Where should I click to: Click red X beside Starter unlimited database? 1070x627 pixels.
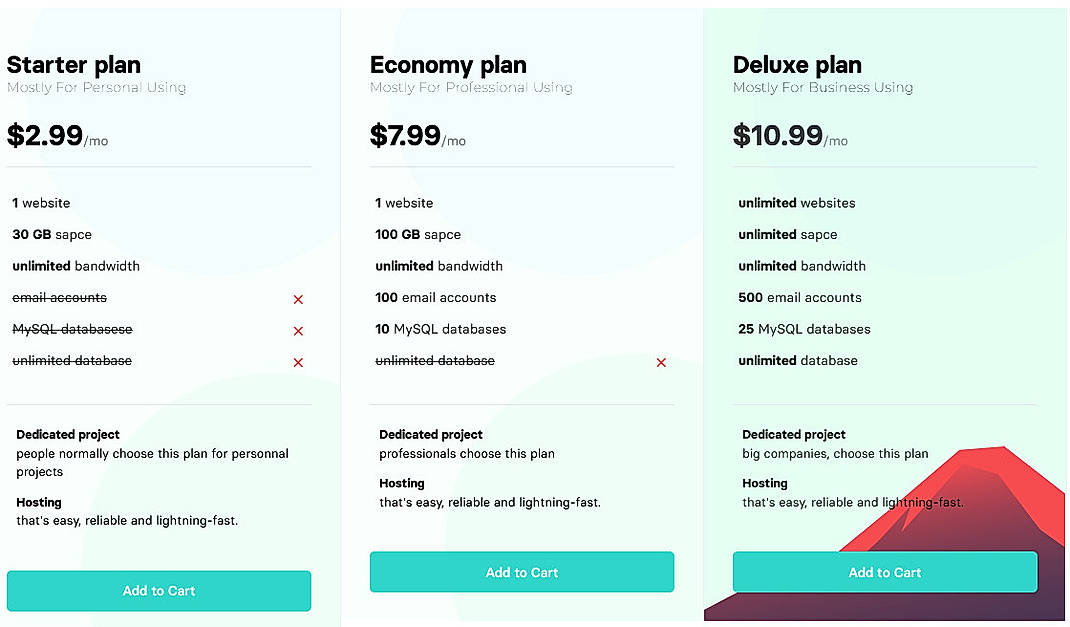(298, 362)
